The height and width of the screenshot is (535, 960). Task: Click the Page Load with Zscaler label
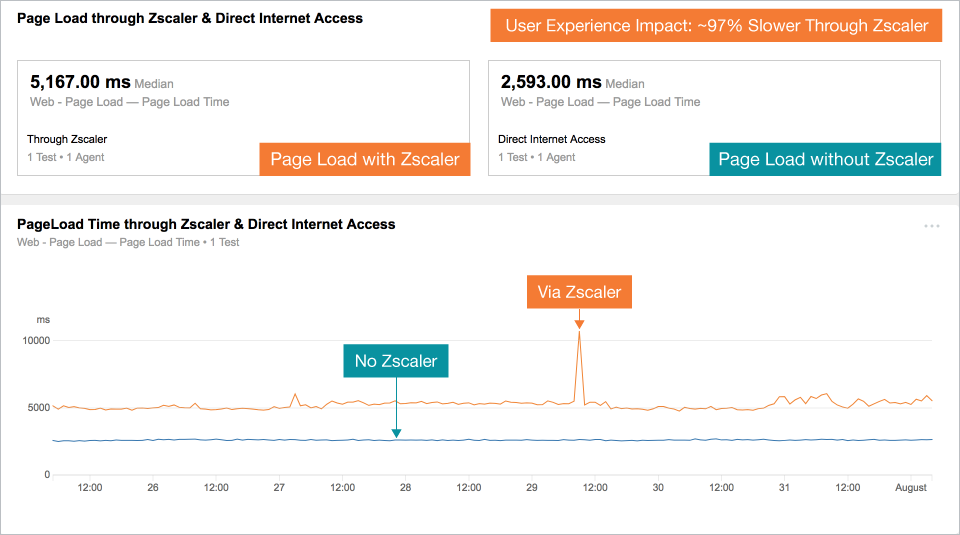[364, 159]
